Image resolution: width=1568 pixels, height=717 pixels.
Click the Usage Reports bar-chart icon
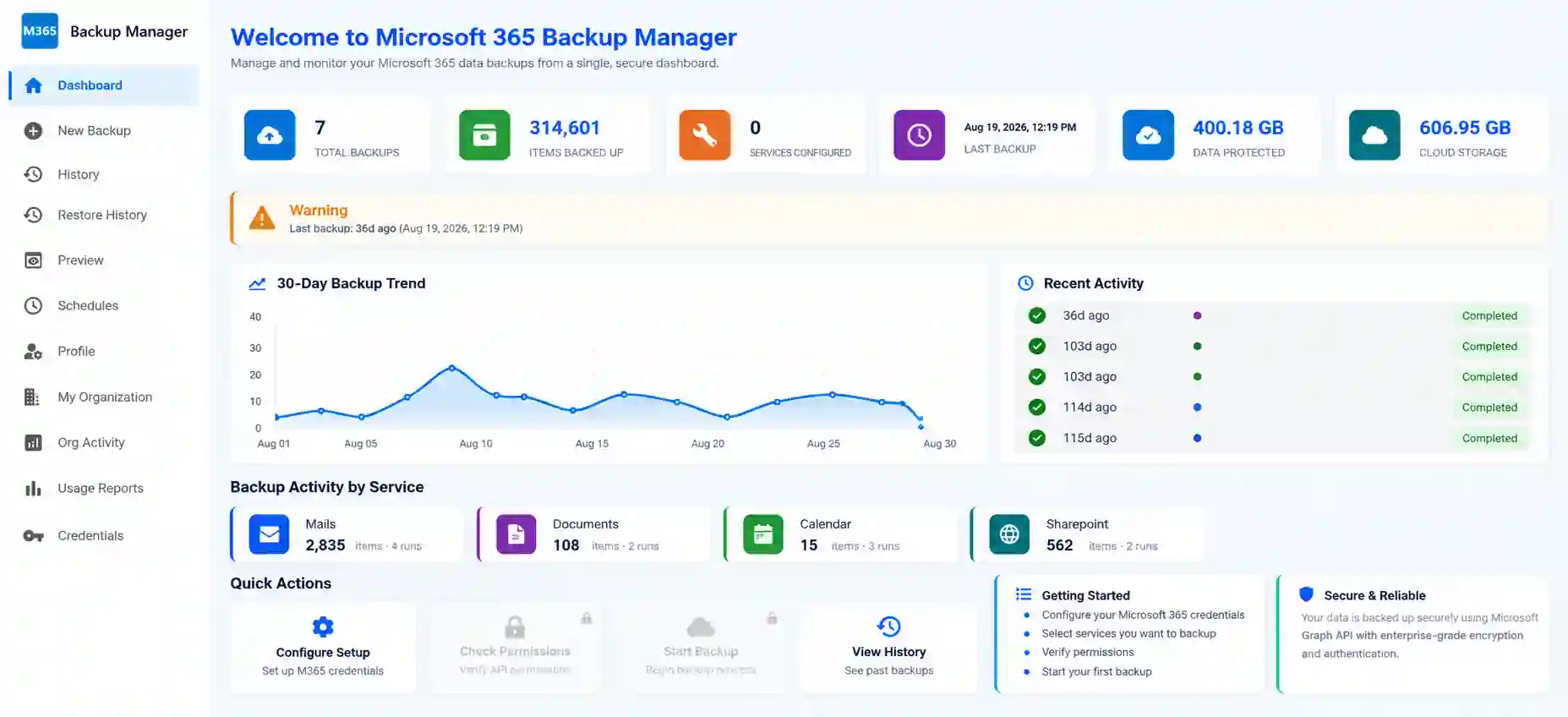pos(33,488)
